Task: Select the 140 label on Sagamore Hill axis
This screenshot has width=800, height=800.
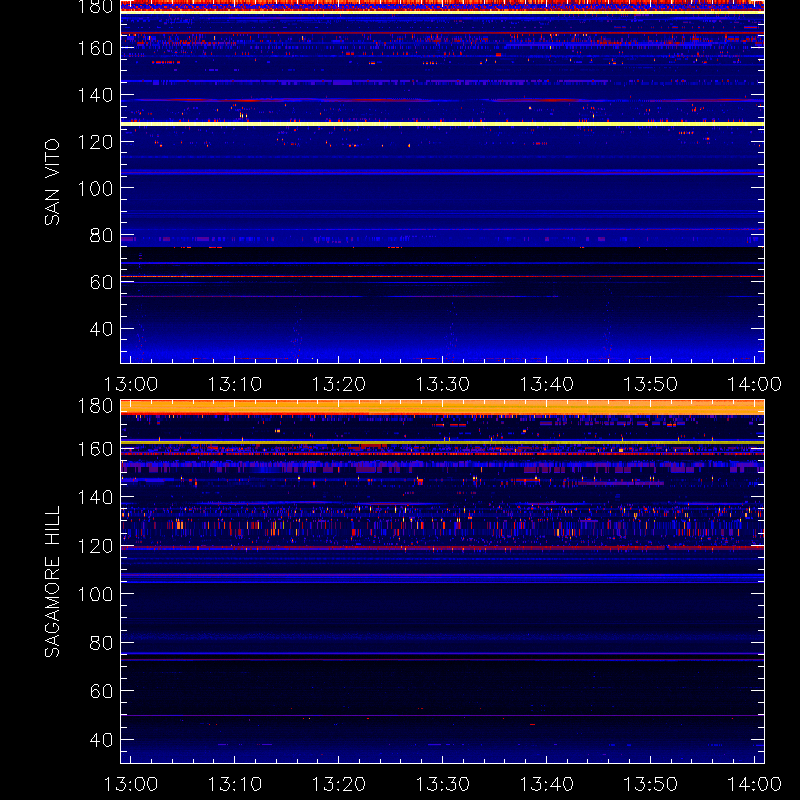Action: [x=95, y=497]
